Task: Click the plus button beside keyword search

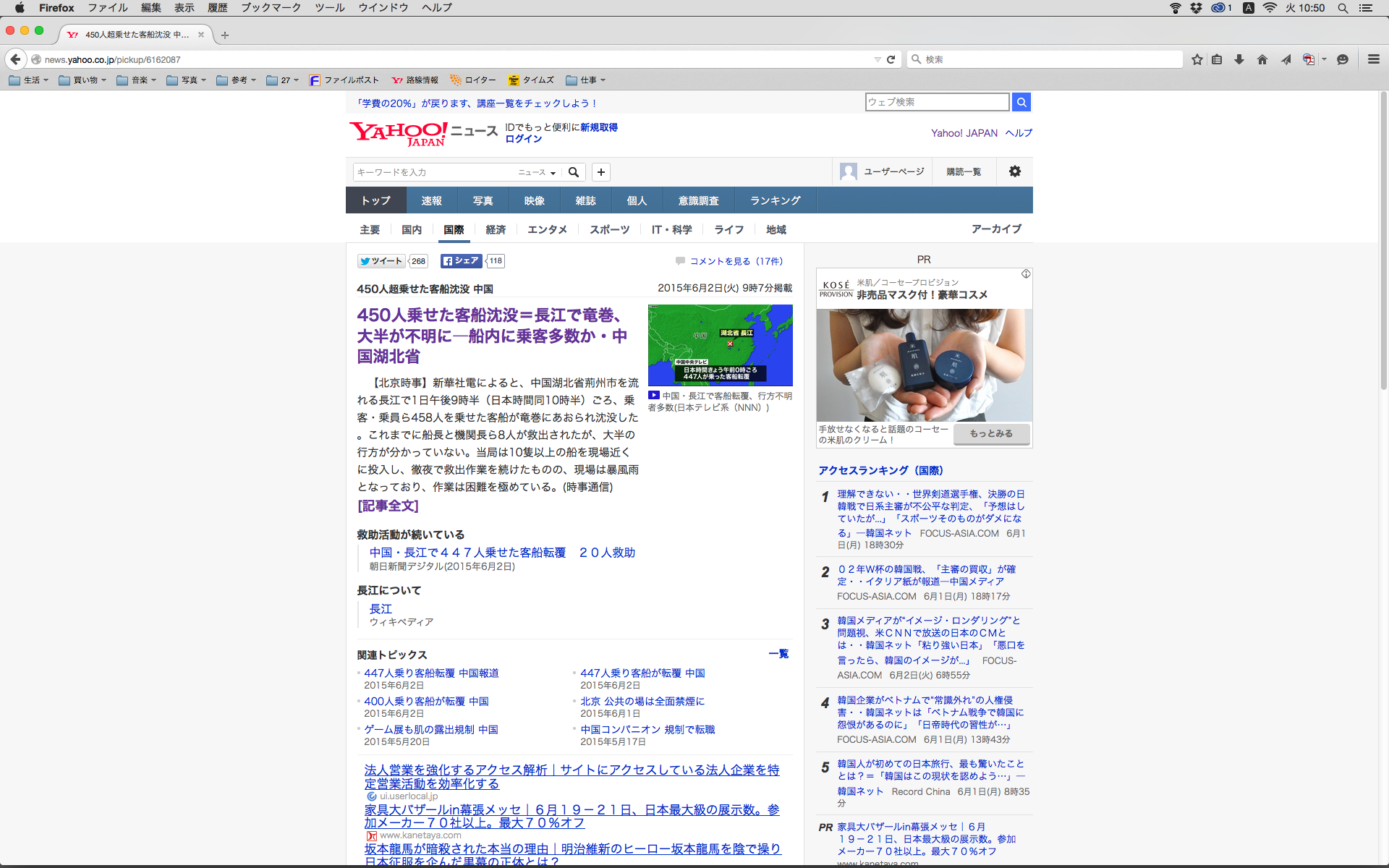Action: (600, 172)
